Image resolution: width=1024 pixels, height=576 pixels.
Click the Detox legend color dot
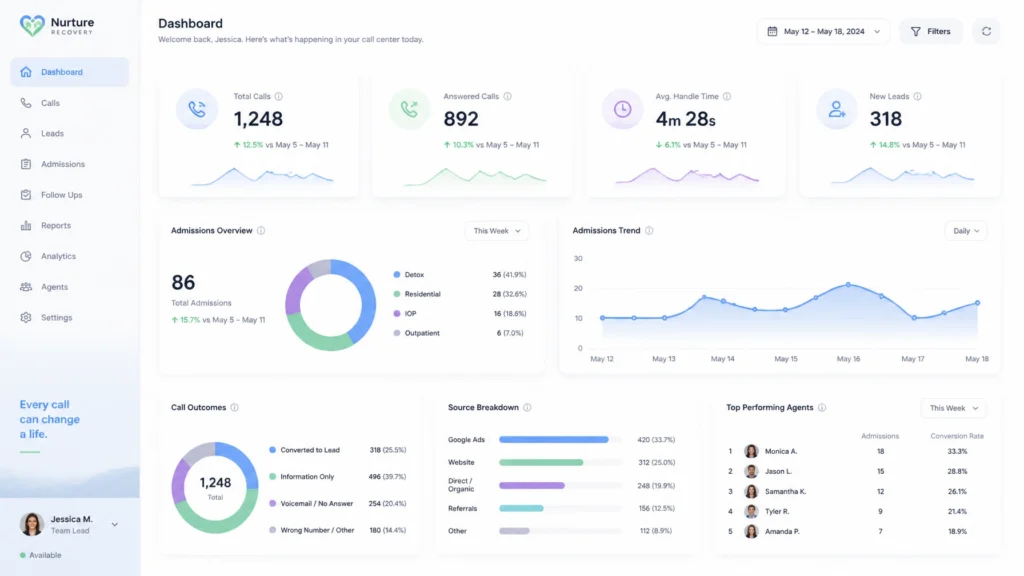coord(397,275)
